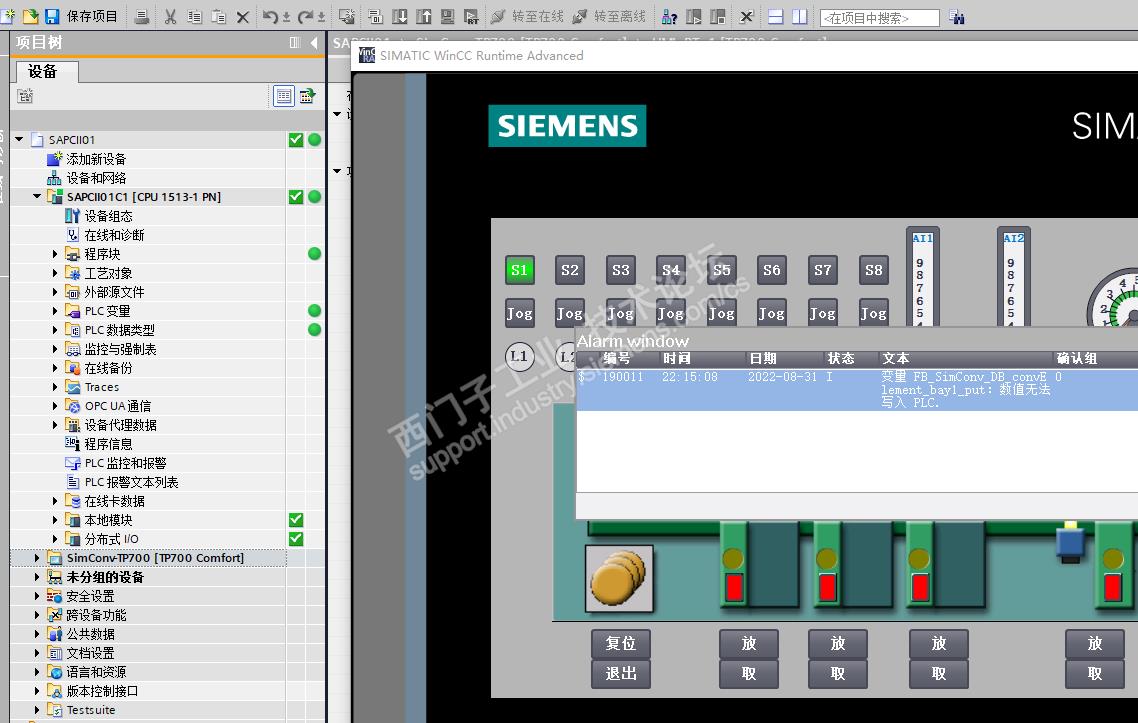1138x723 pixels.
Task: Click the cross-reference X icon in toolbar
Action: (746, 16)
